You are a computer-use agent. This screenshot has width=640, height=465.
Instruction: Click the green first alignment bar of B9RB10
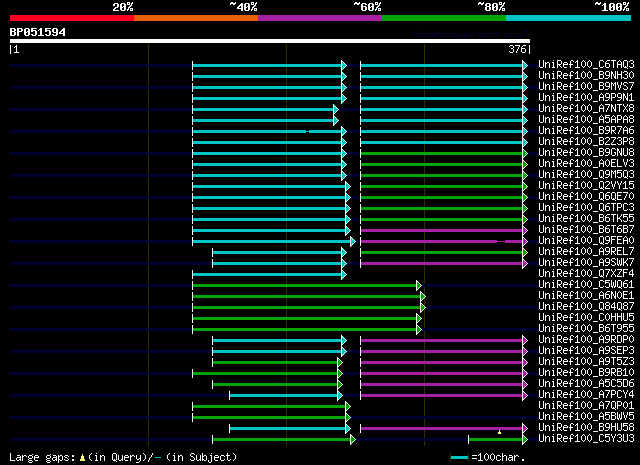pyautogui.click(x=267, y=374)
